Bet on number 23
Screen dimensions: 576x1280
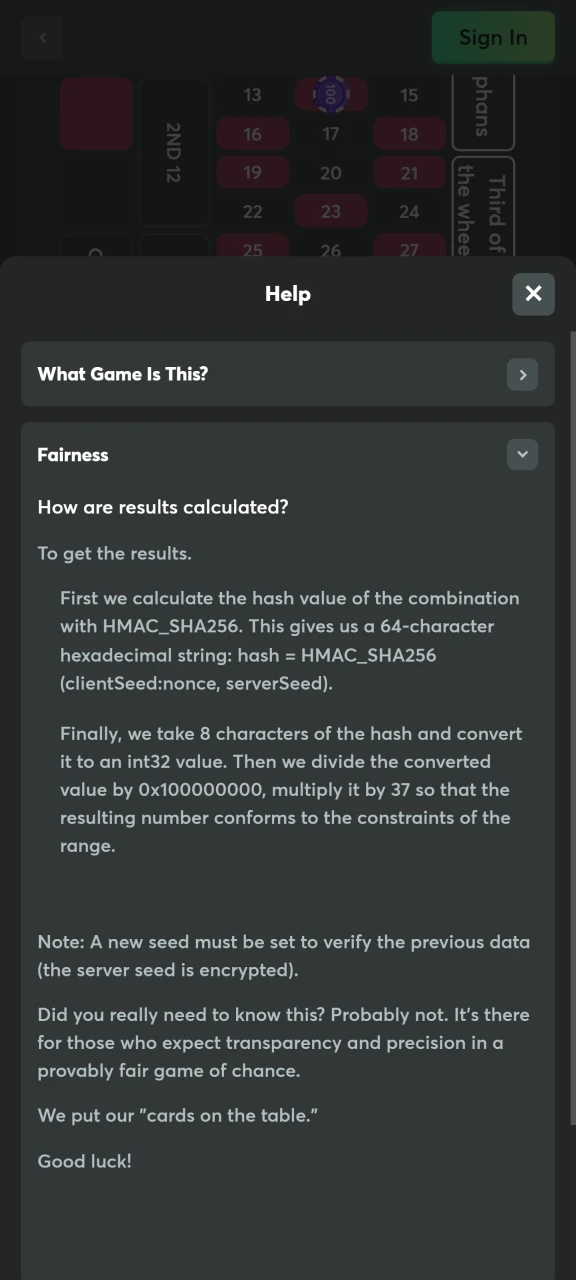coord(331,212)
